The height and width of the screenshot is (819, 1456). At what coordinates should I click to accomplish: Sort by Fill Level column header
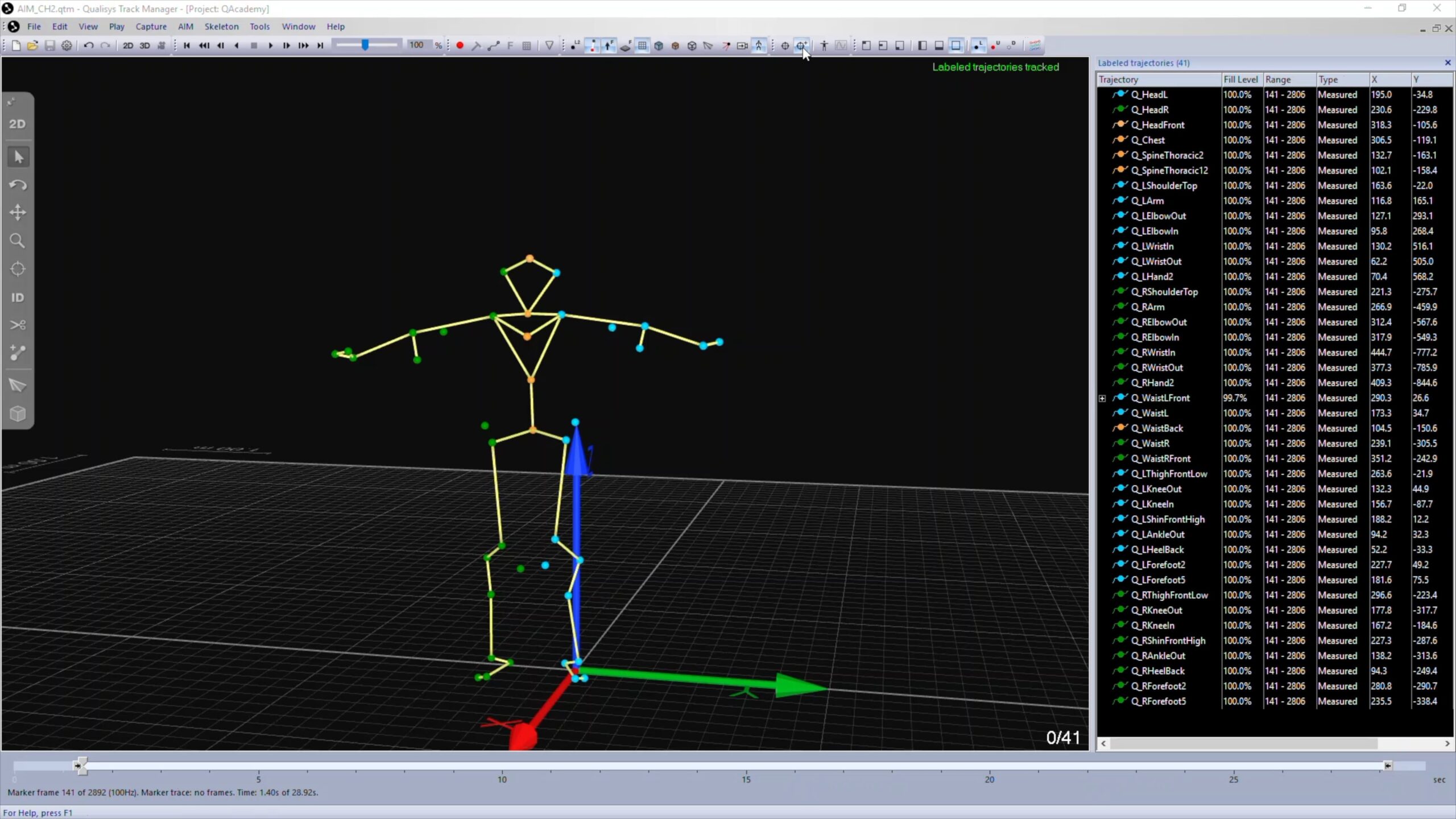[1242, 80]
